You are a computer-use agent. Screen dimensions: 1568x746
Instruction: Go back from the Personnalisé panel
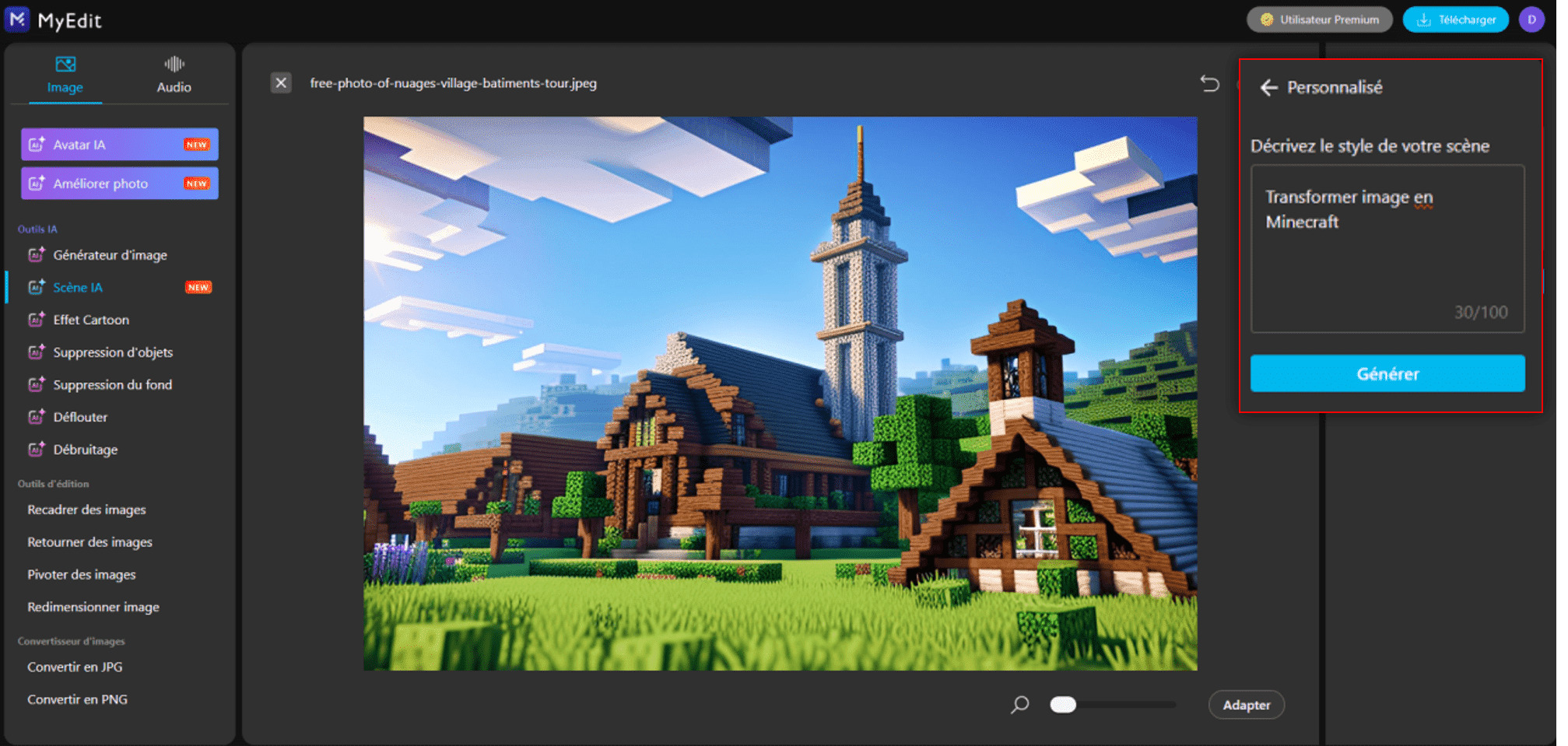click(x=1269, y=88)
